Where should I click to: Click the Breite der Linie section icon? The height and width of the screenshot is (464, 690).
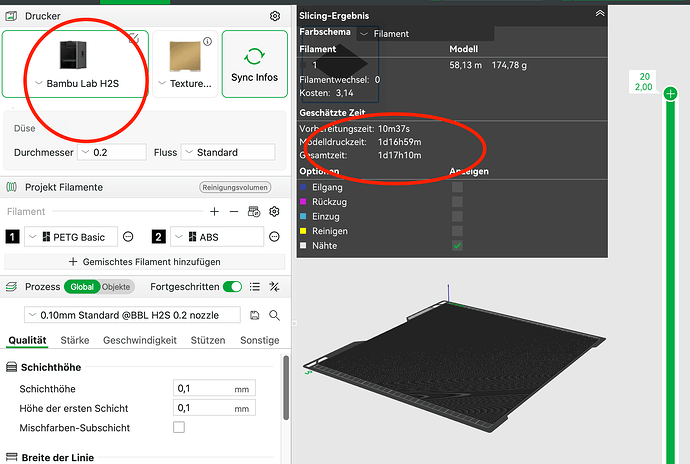point(11,457)
